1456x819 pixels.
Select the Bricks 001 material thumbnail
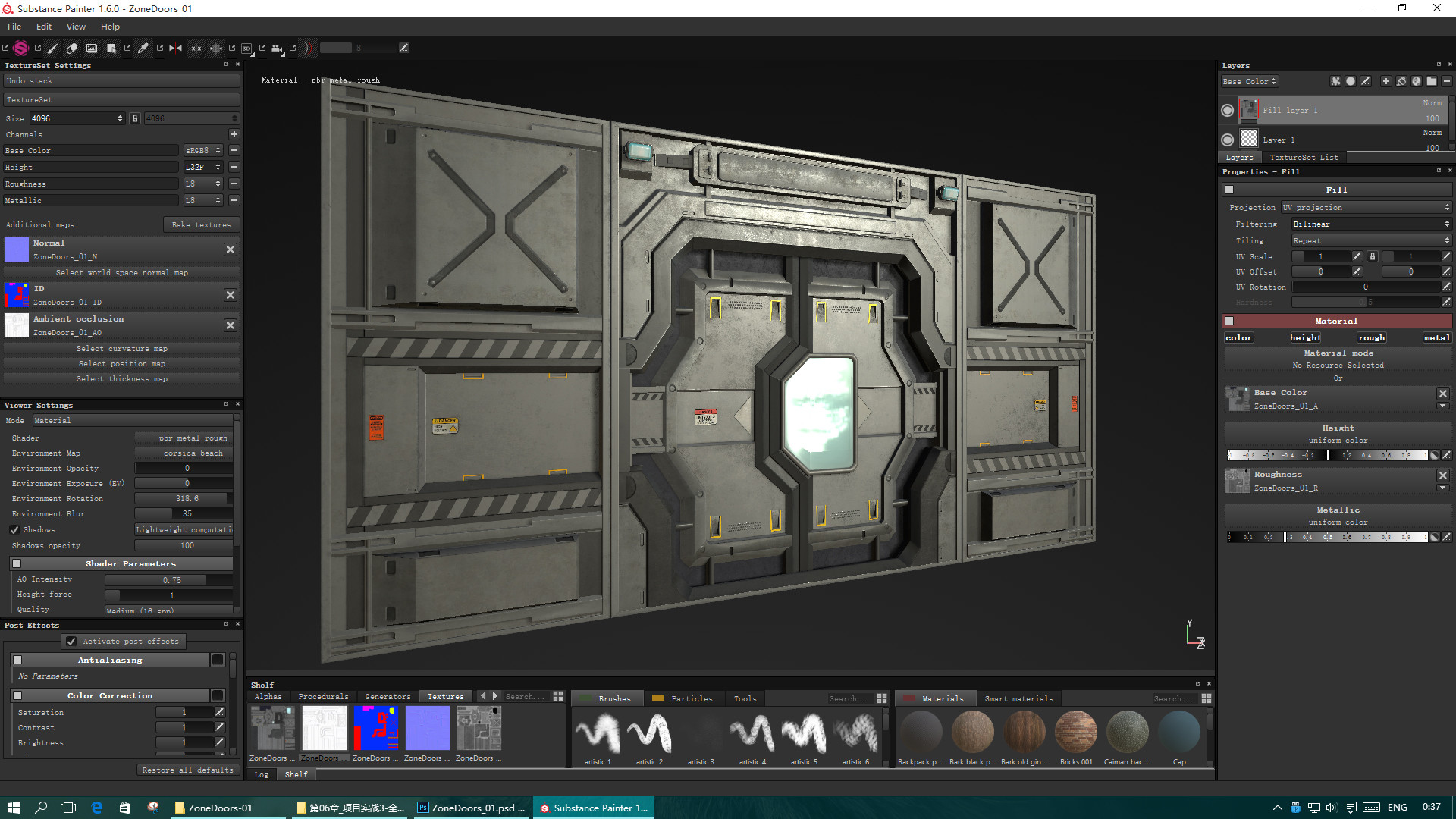click(x=1075, y=732)
